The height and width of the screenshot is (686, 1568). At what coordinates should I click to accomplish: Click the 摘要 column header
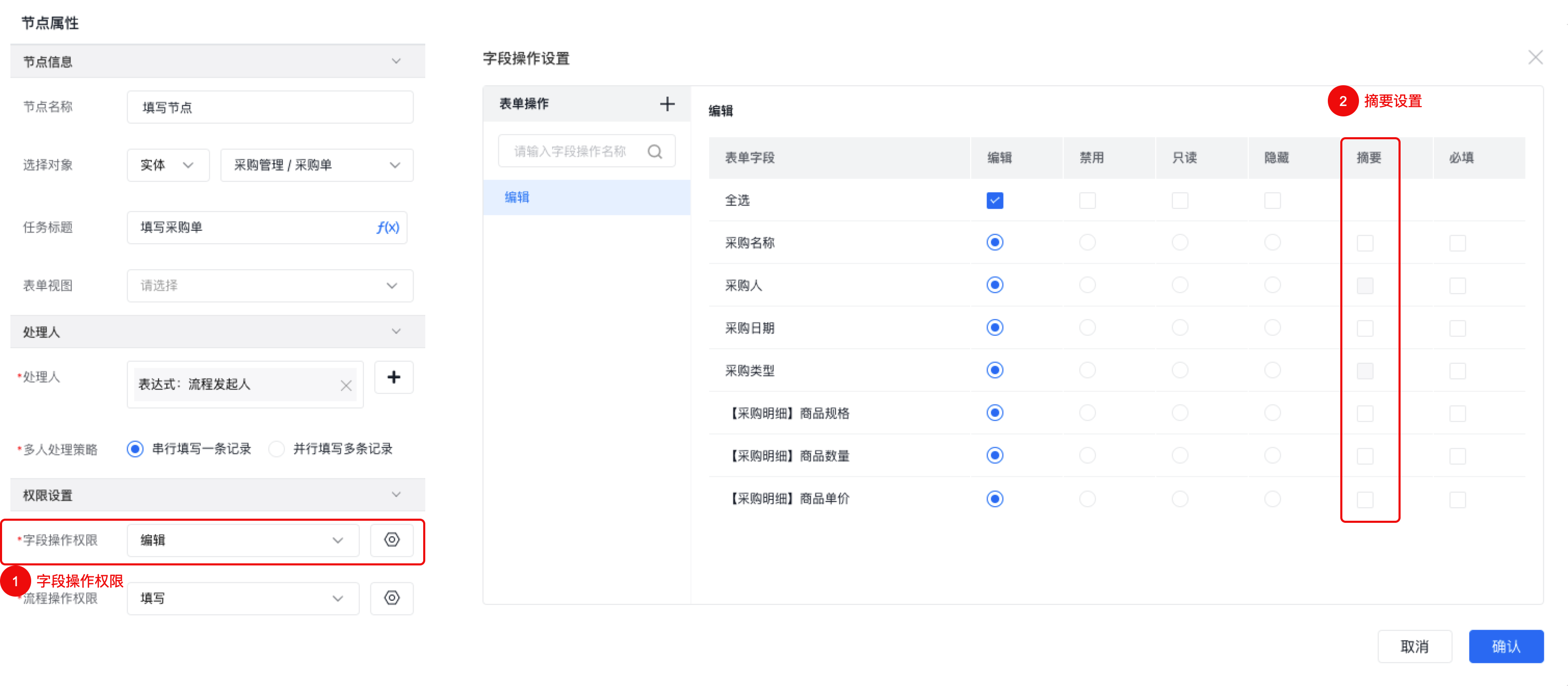(x=1369, y=159)
